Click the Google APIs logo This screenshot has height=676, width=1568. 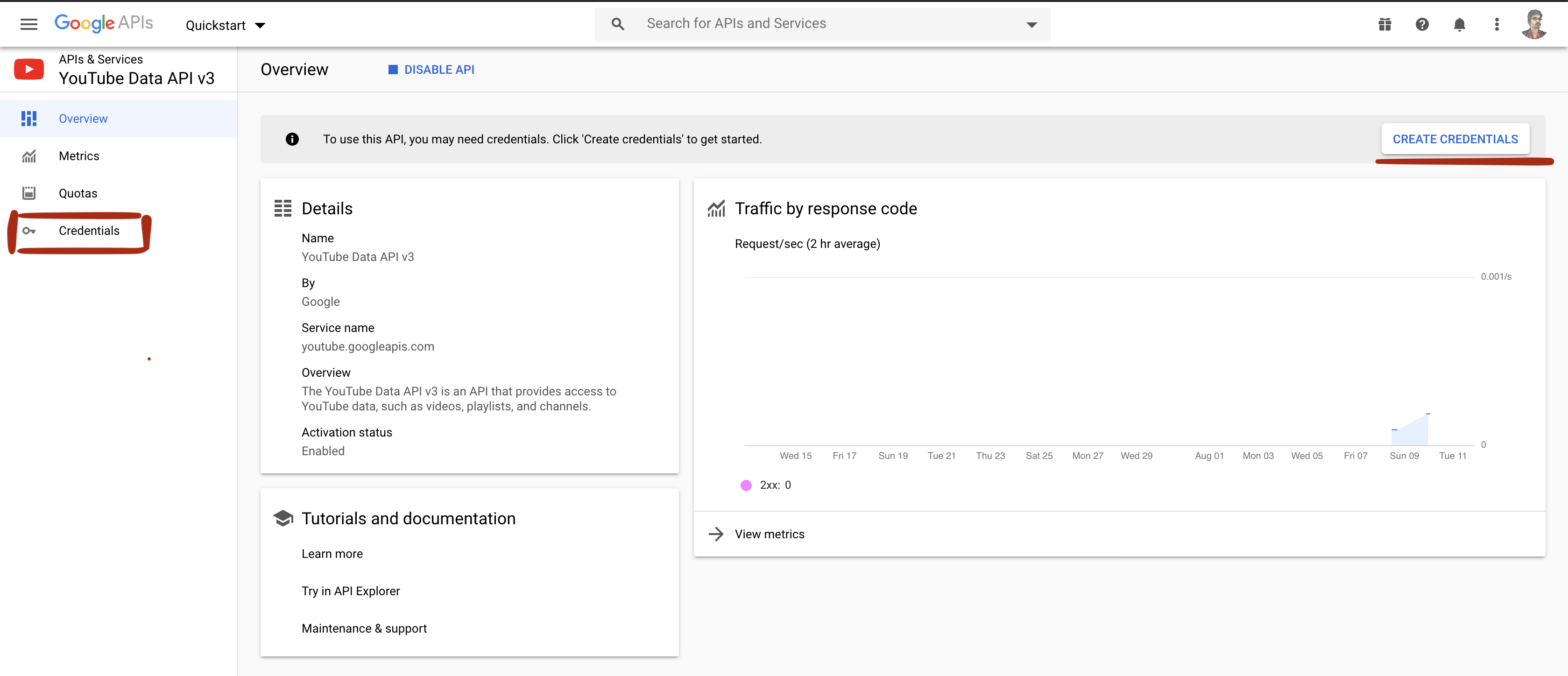(104, 23)
